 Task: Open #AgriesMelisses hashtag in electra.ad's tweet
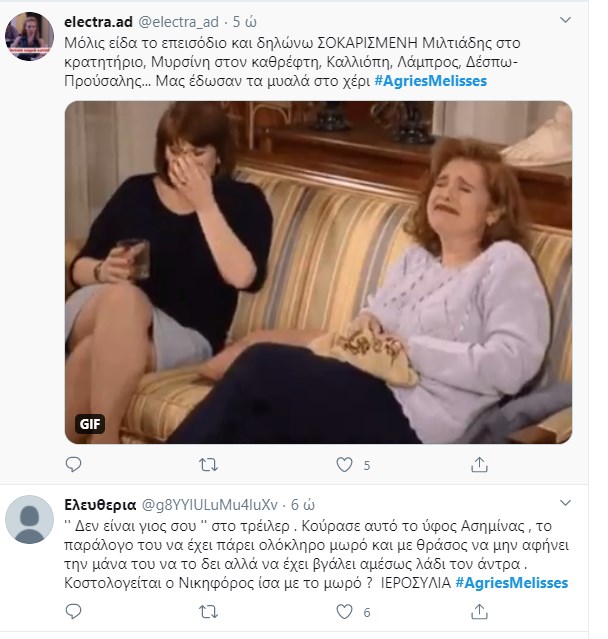pos(436,80)
